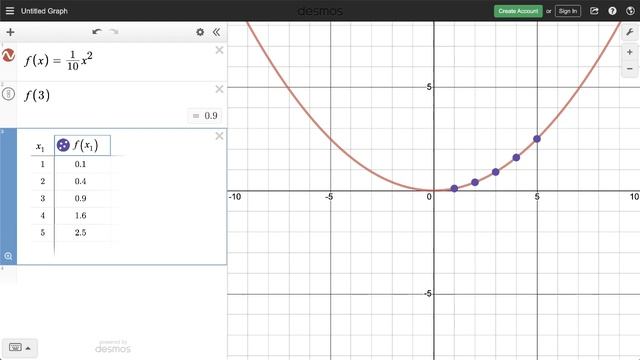Open the help menu

[612, 11]
